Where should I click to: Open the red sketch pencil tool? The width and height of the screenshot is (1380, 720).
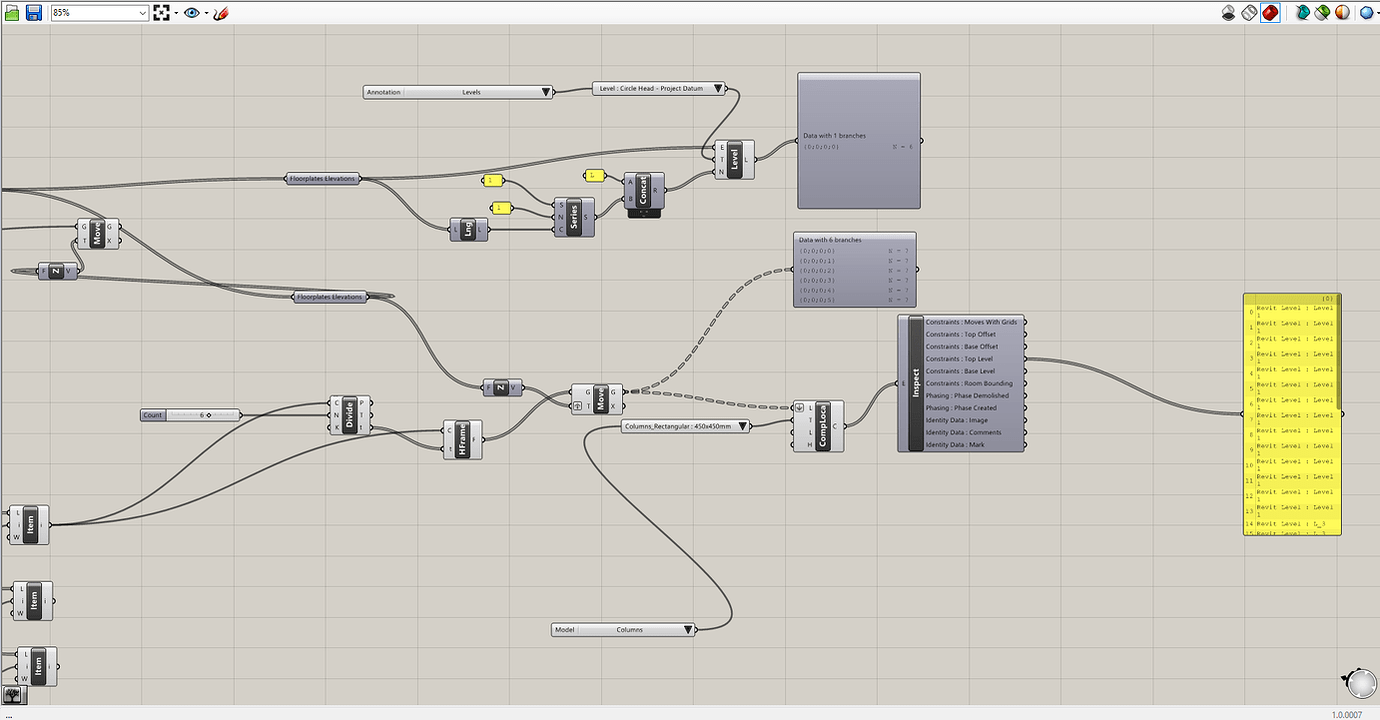221,13
